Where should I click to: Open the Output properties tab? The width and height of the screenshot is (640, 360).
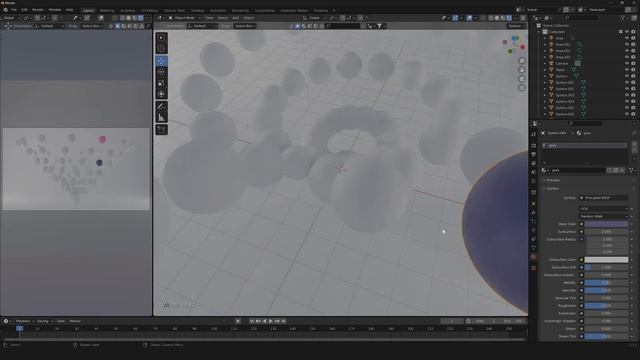point(533,154)
